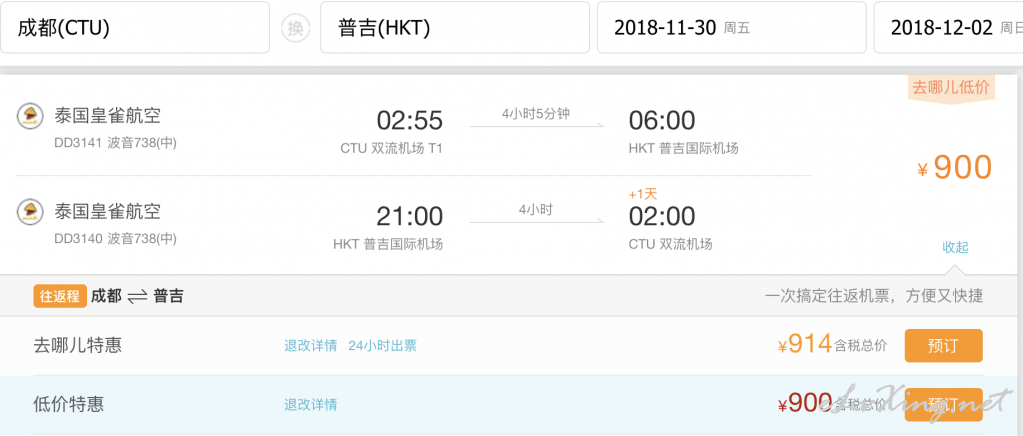Image resolution: width=1023 pixels, height=436 pixels.
Task: Click the outbound flight direction arrow
Action: point(536,125)
